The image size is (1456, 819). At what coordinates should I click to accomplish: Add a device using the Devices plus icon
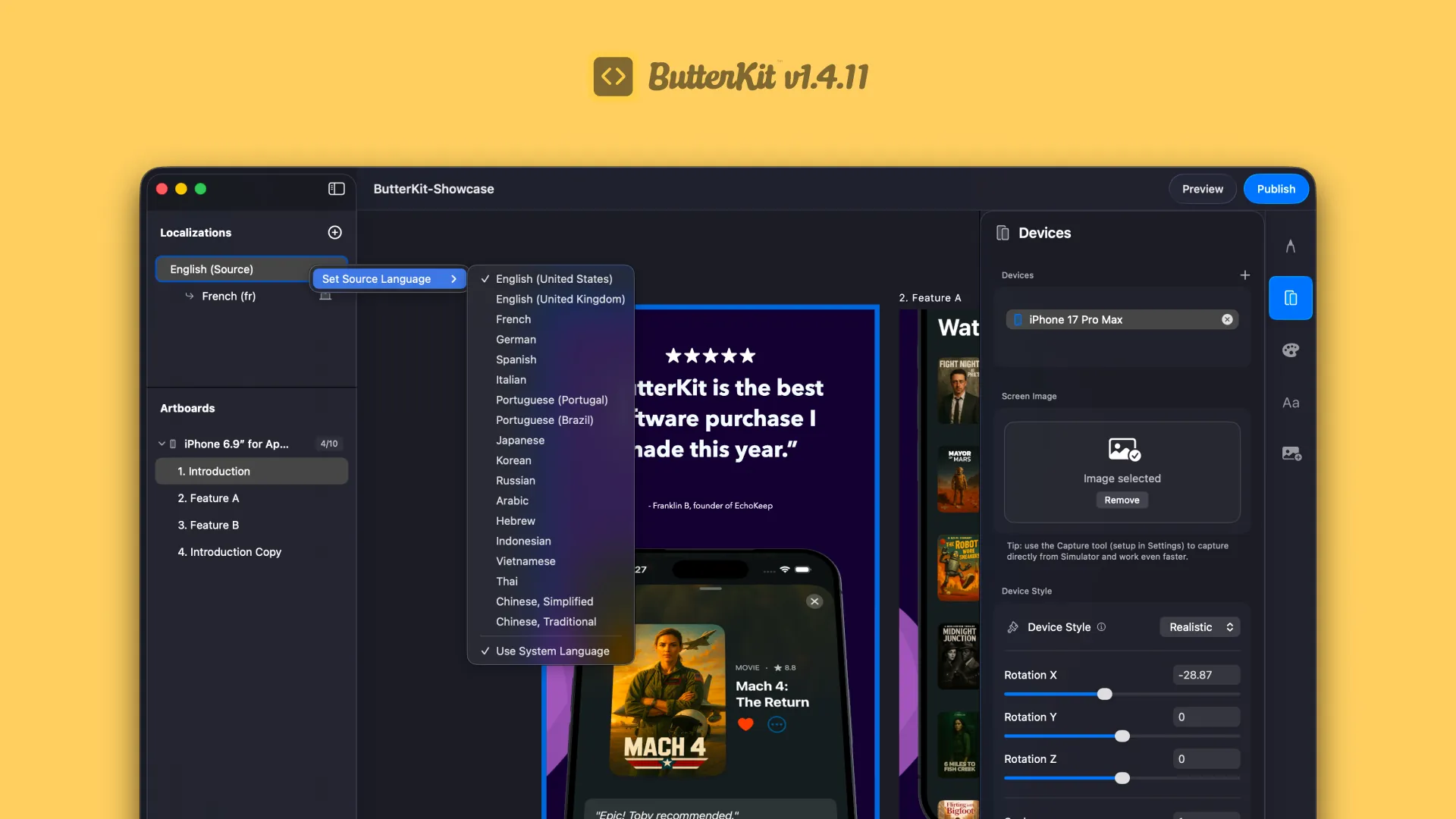(1244, 275)
